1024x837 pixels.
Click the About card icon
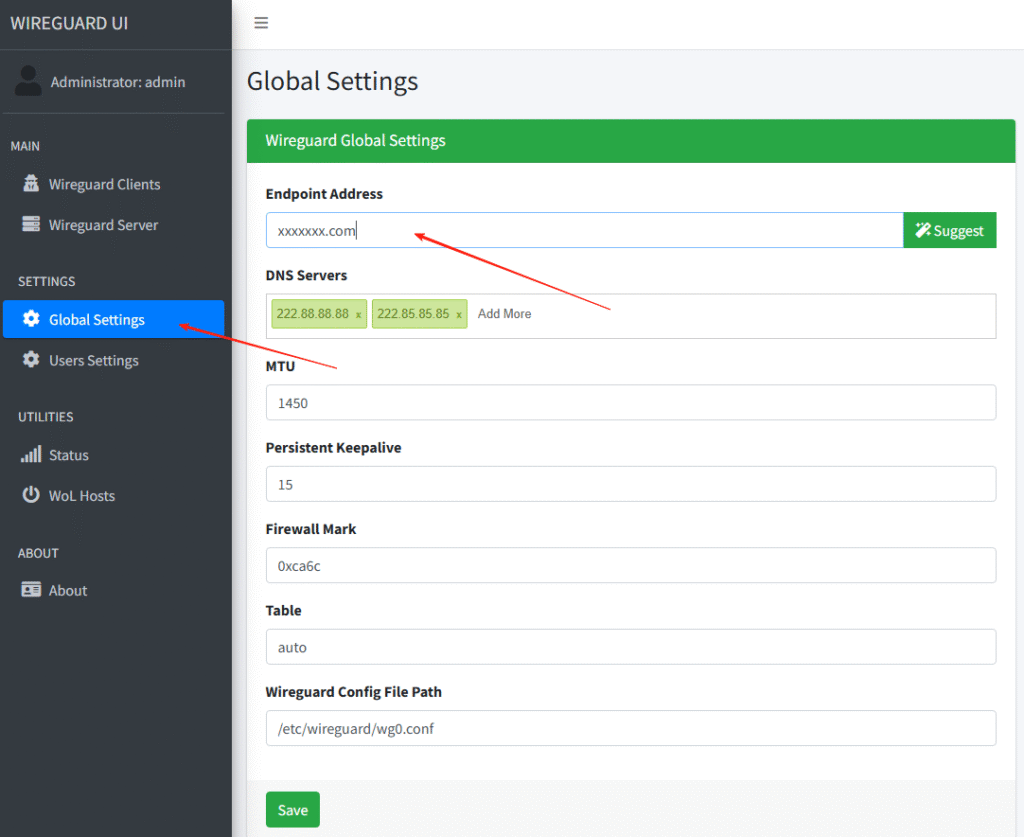click(31, 590)
